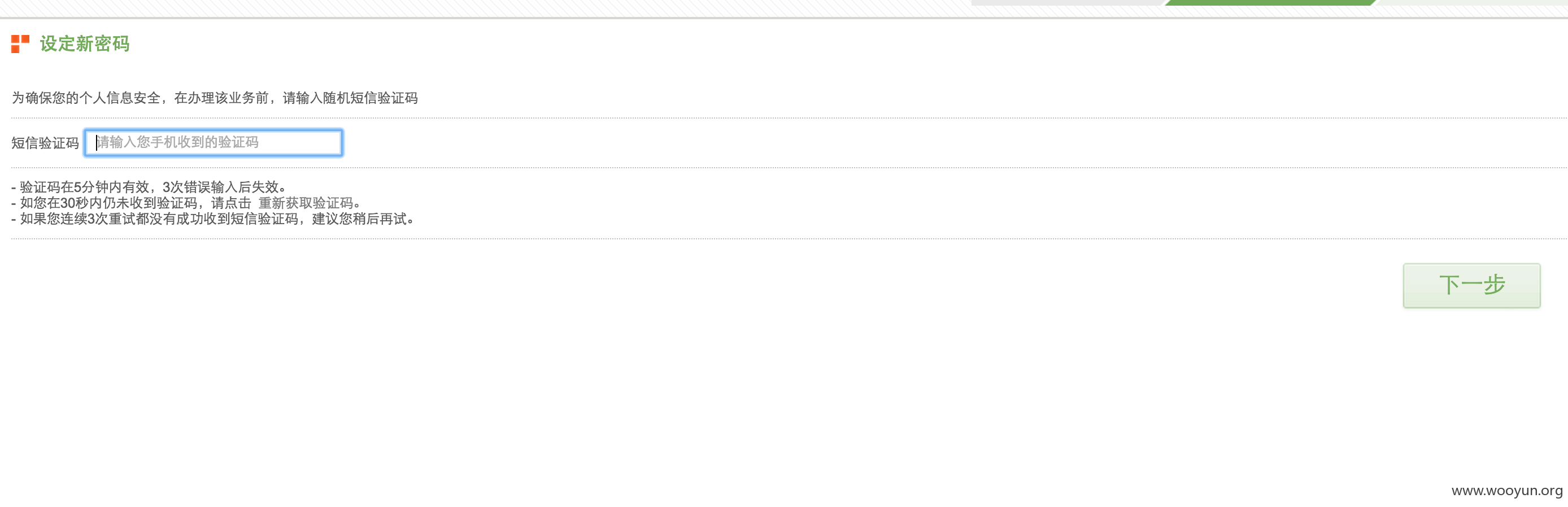Click the orange squares icon beside 设定新密码

coord(20,44)
